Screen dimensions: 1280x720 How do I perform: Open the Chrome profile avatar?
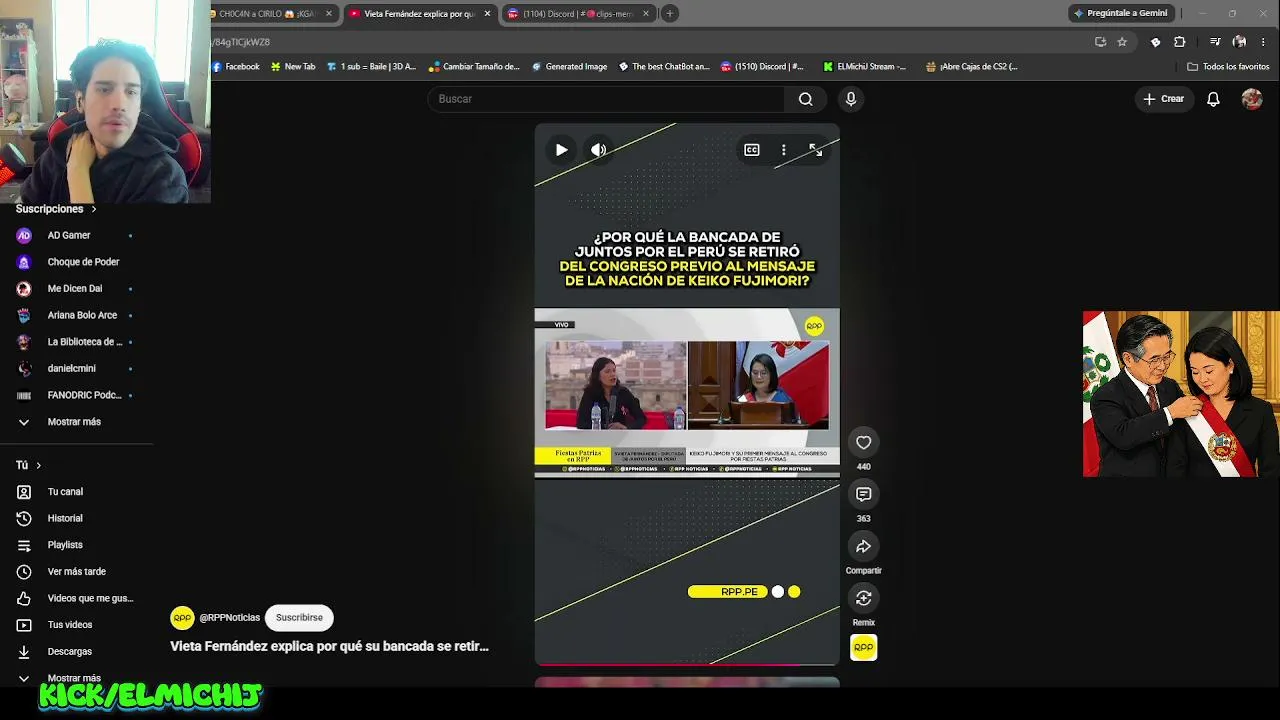pos(1240,42)
